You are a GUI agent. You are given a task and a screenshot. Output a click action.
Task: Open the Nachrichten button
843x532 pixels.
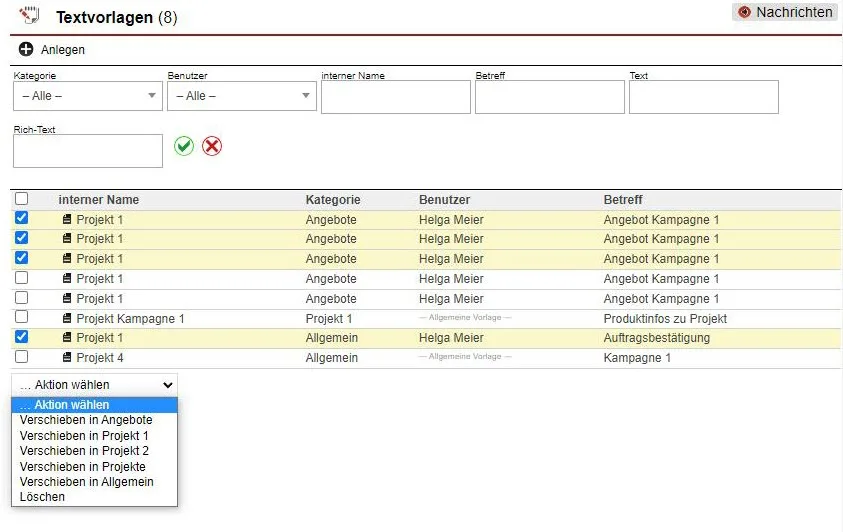tap(785, 12)
